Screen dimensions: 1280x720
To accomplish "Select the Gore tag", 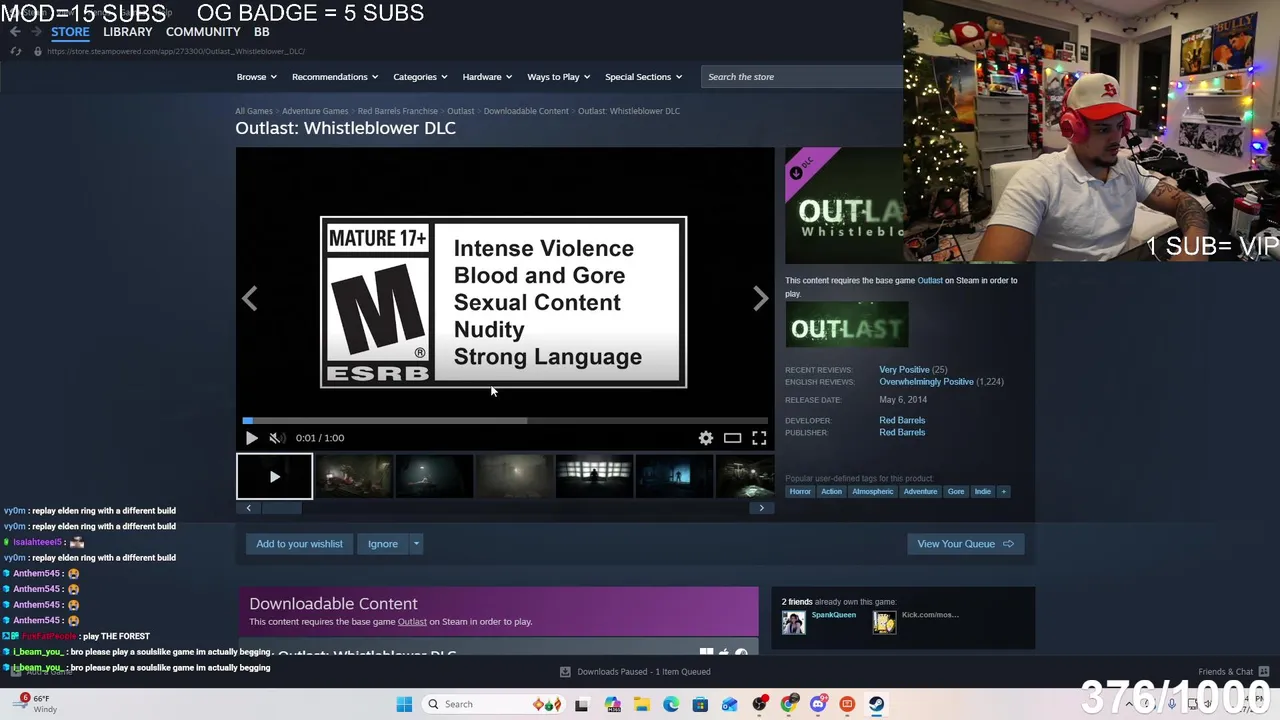I will 956,492.
